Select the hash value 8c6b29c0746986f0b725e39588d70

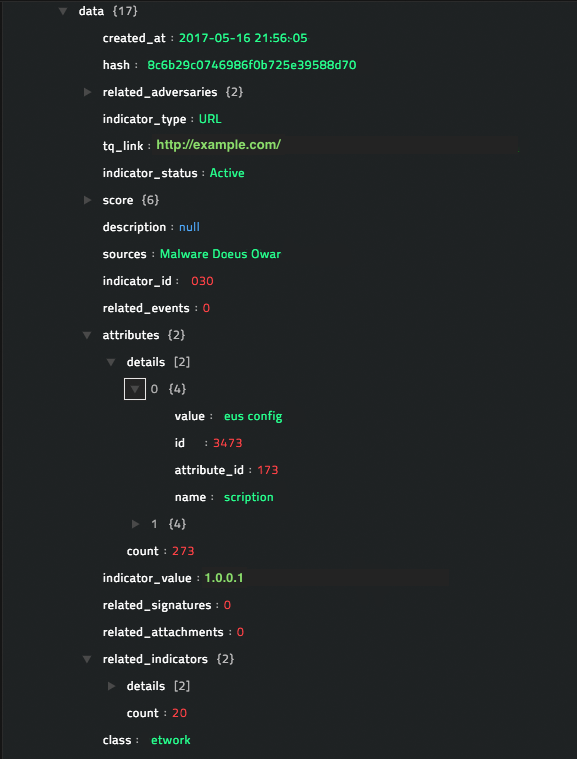click(252, 65)
